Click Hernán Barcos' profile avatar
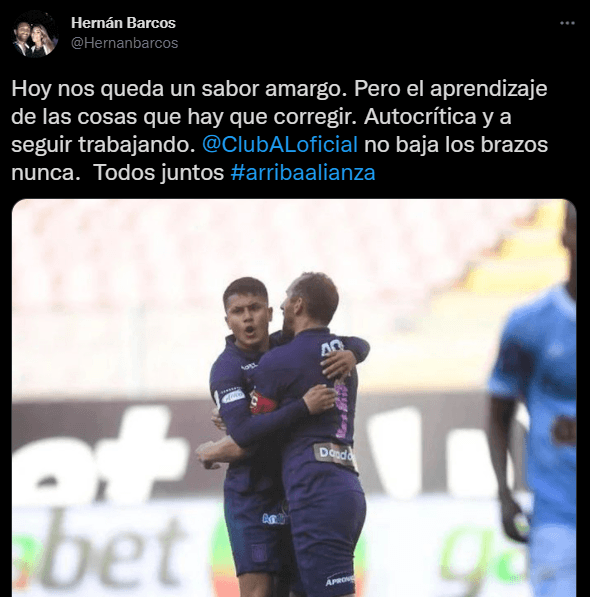590x597 pixels. 35,34
